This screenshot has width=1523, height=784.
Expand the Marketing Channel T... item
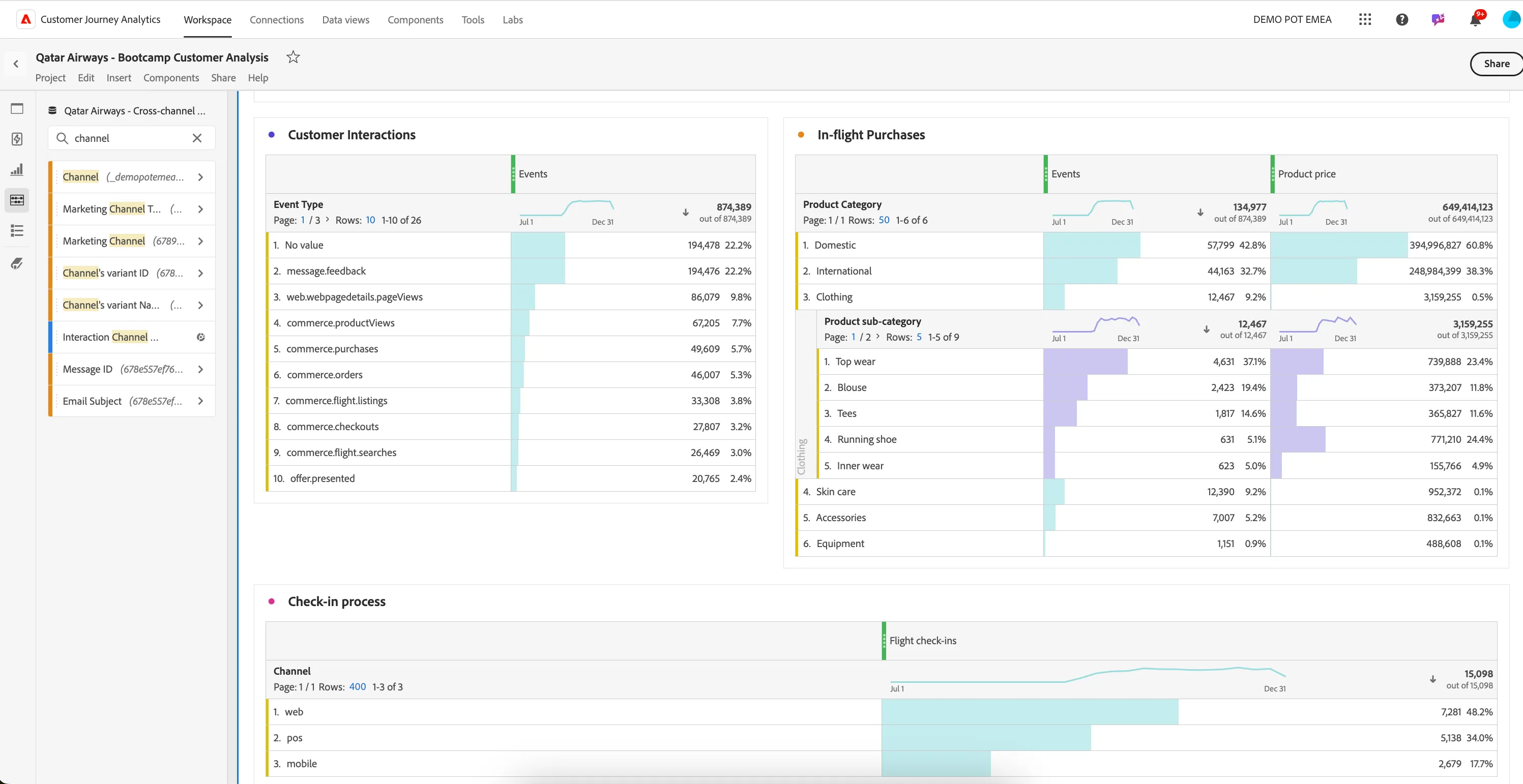tap(200, 209)
